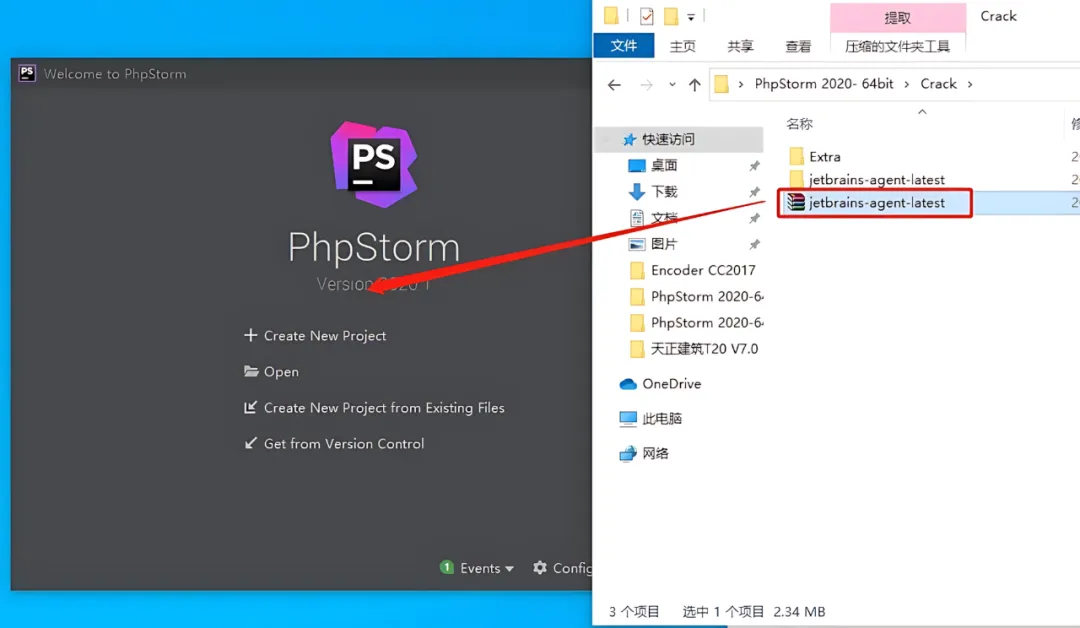Image resolution: width=1080 pixels, height=628 pixels.
Task: Select the jetbrains-agent-latest folder
Action: pyautogui.click(x=876, y=179)
